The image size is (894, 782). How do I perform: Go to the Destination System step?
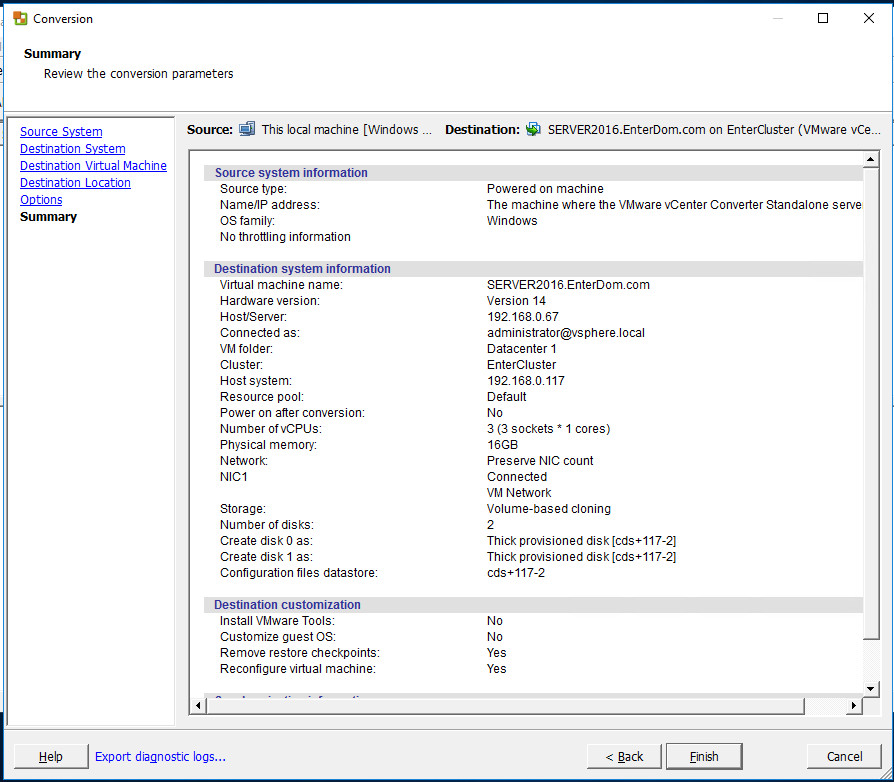click(72, 149)
